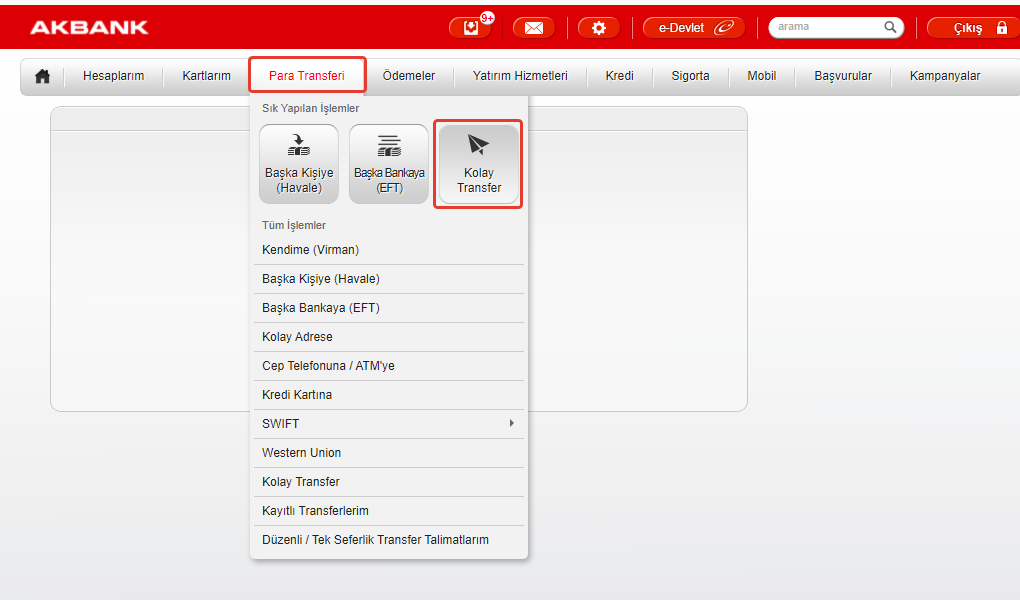The image size is (1020, 600).
Task: Choose Başka Bankaya (EFT) shortcut tile
Action: coord(389,164)
